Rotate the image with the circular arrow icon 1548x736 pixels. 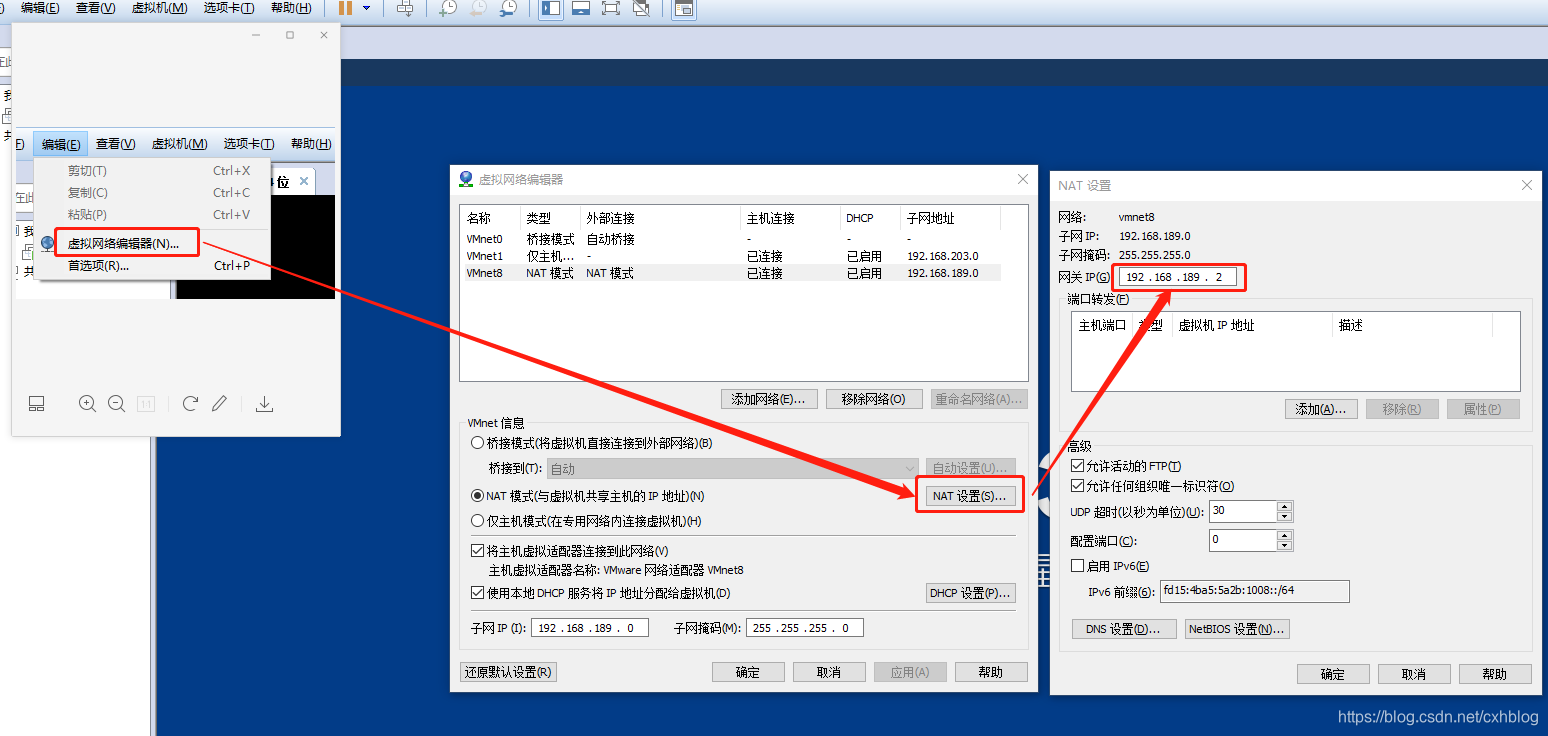(190, 404)
